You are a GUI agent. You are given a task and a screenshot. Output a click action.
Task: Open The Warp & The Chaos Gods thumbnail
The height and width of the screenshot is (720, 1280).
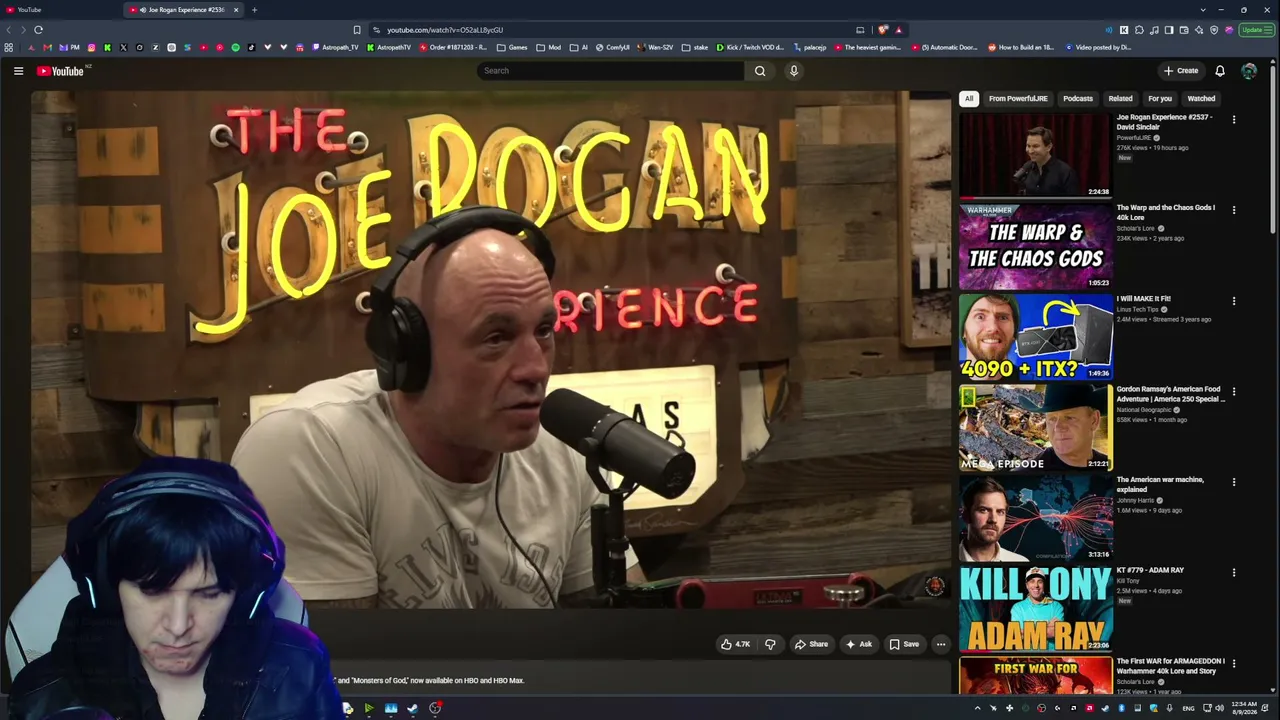pyautogui.click(x=1035, y=246)
